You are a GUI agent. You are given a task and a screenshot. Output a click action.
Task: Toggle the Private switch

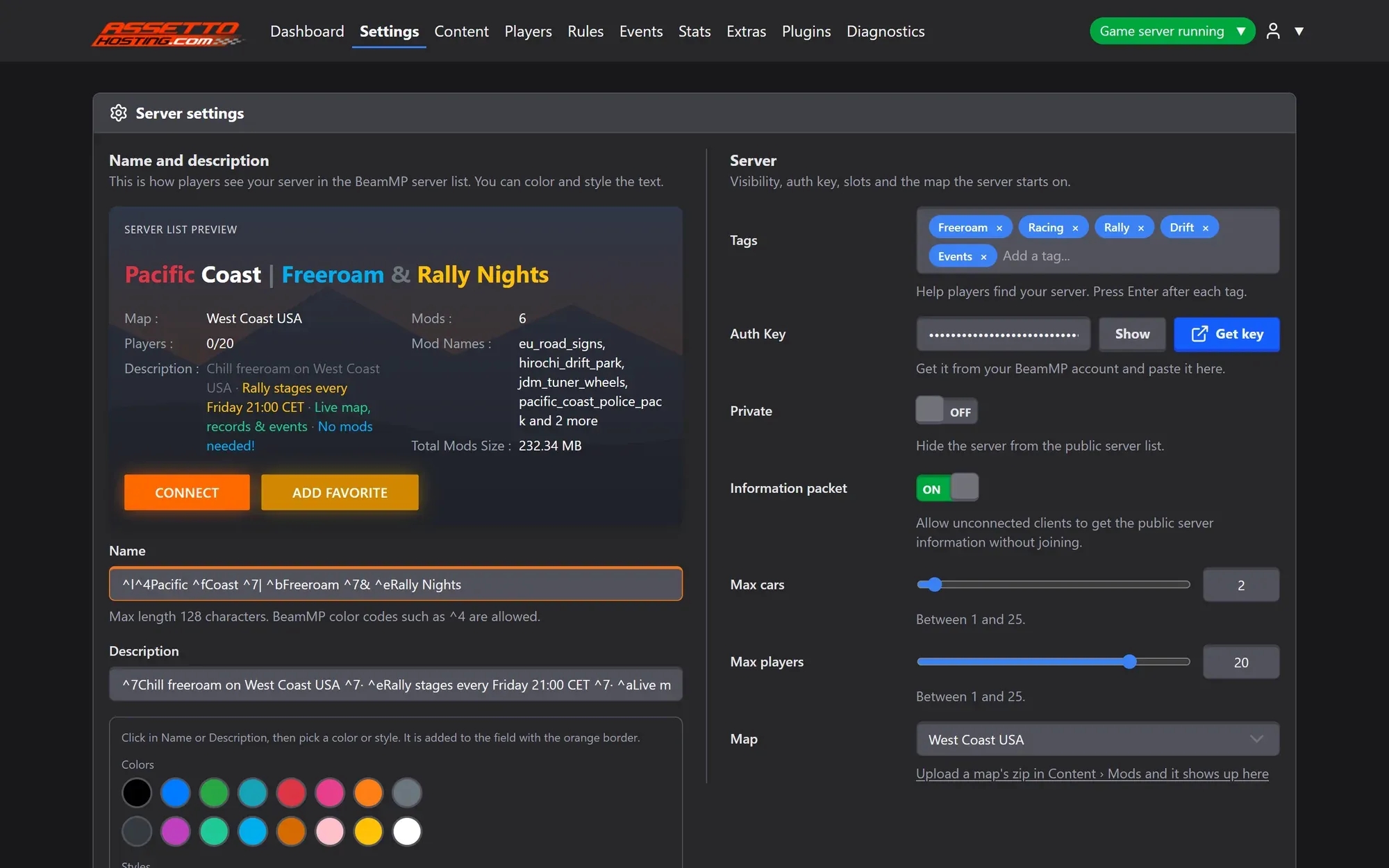[947, 411]
